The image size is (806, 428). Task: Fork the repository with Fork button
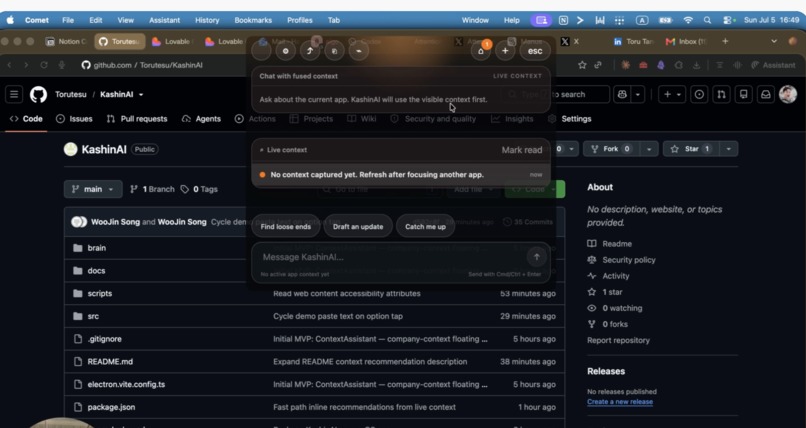(x=612, y=149)
